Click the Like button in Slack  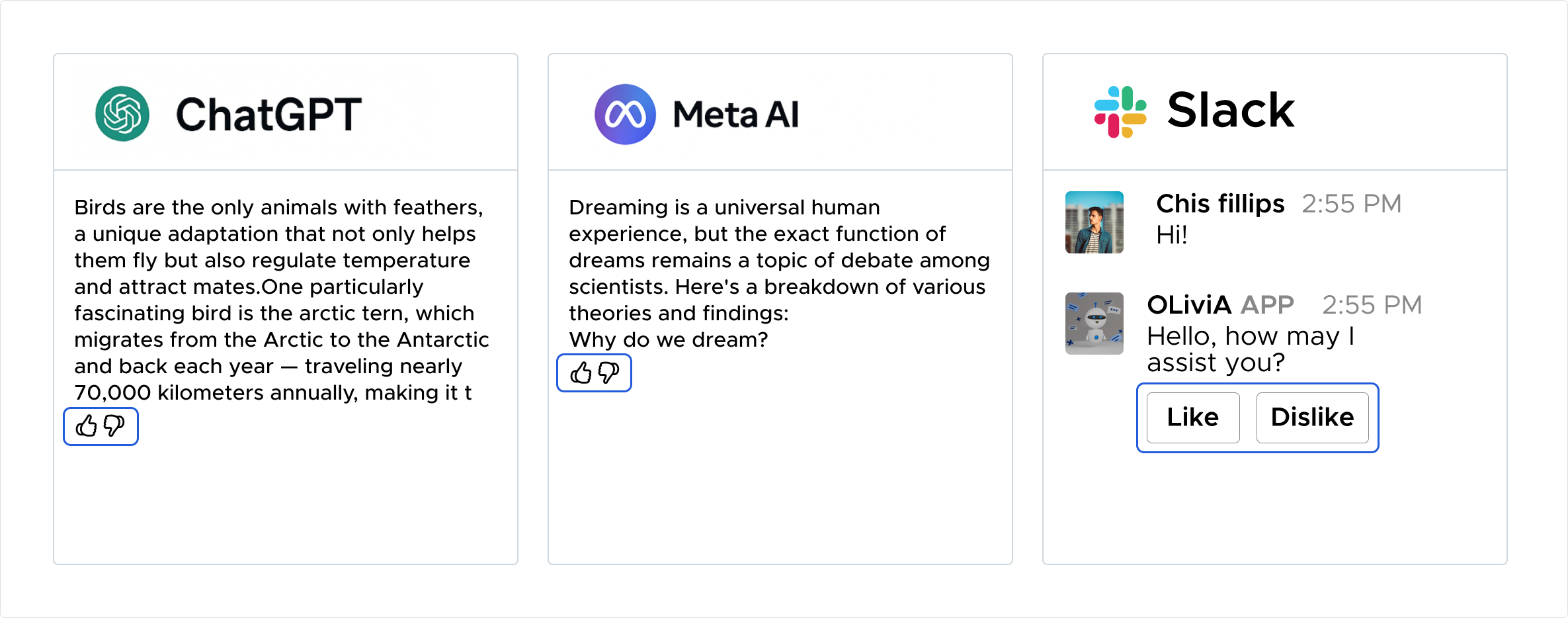pos(1193,418)
